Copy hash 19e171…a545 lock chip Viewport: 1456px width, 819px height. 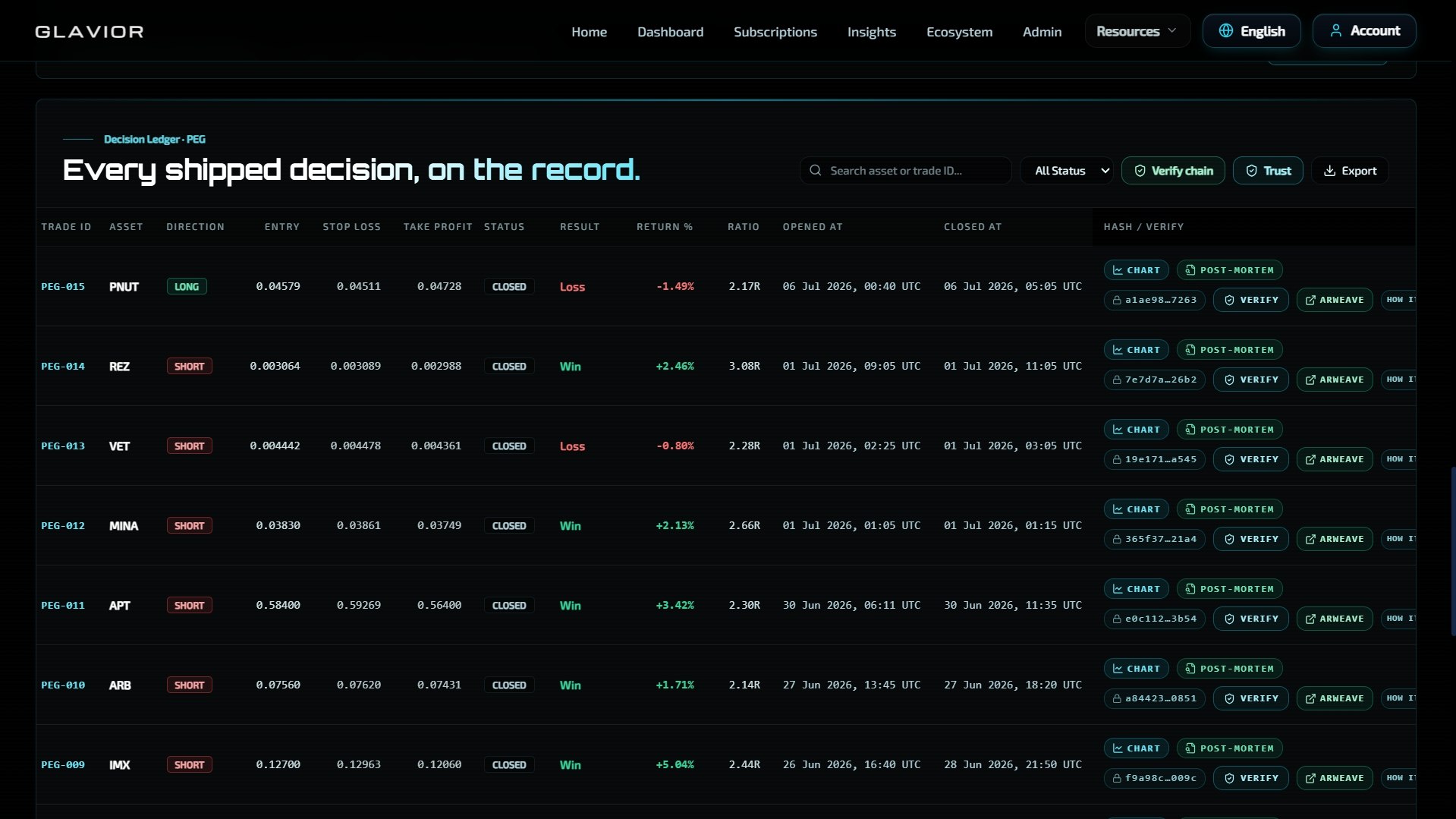1154,459
